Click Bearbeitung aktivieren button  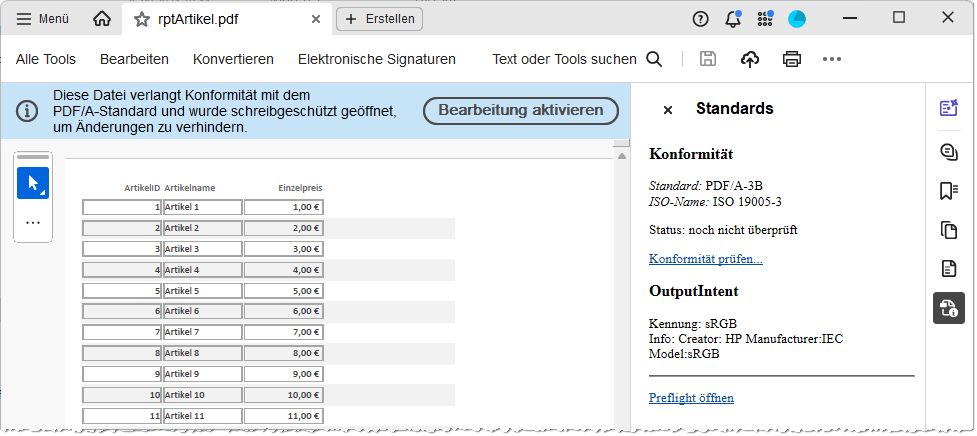(521, 111)
